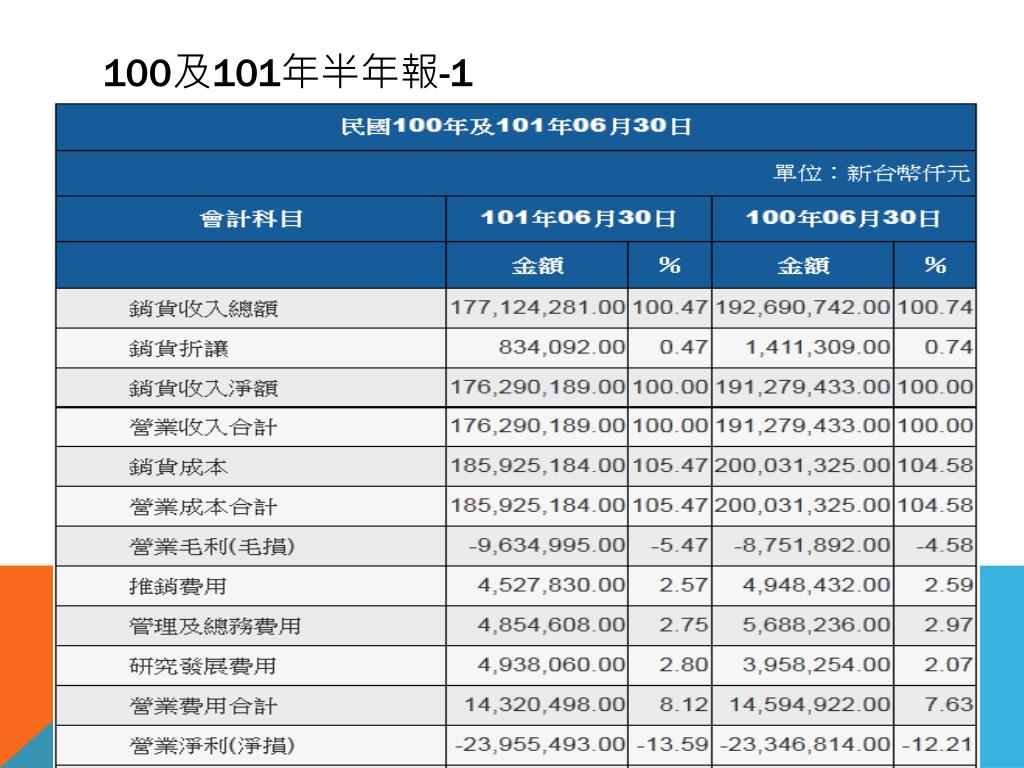
Task: Select the 銷貨收入淨額 row label
Action: coord(203,388)
